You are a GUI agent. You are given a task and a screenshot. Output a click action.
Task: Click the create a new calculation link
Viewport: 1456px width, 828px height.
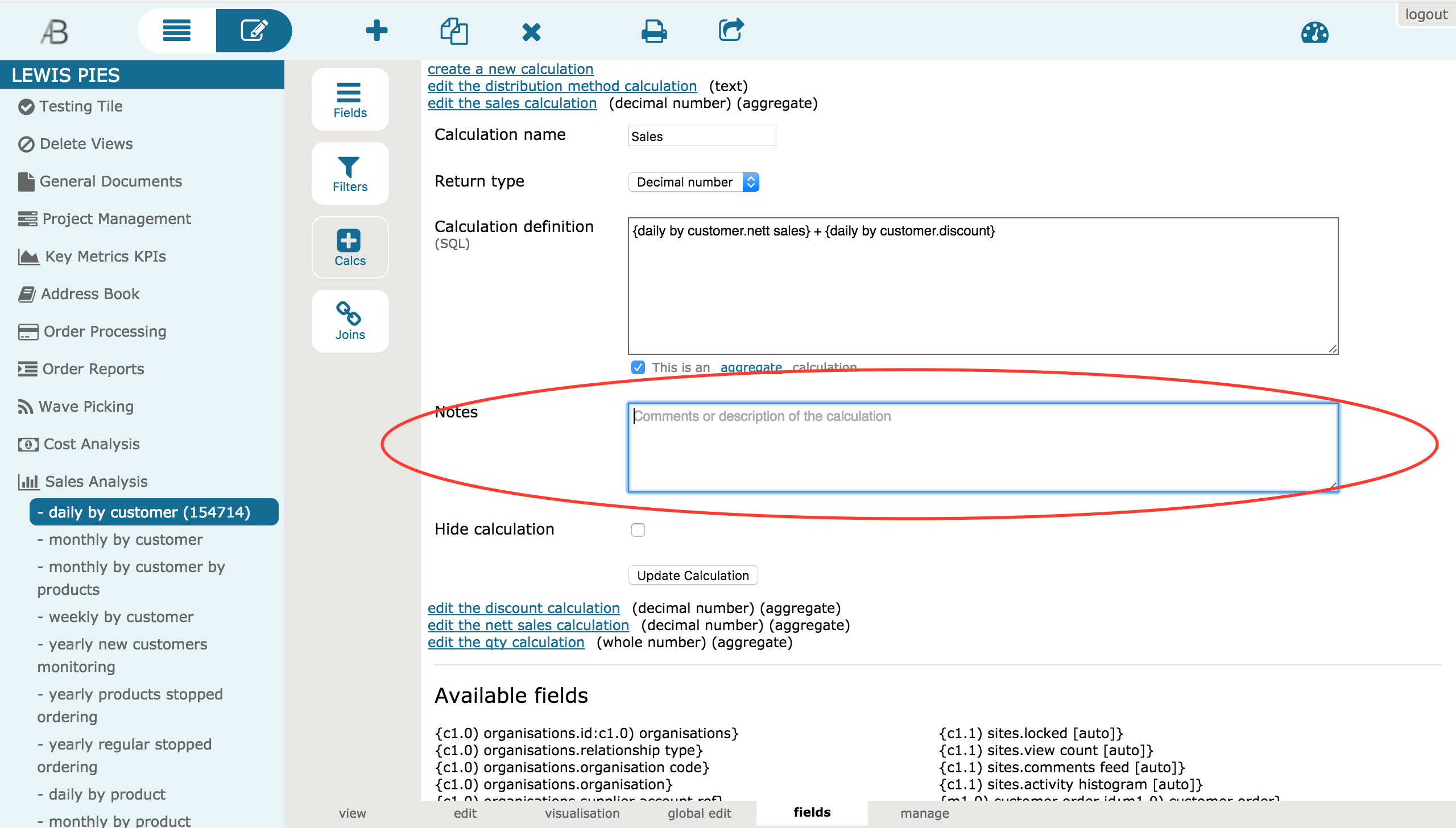click(510, 69)
